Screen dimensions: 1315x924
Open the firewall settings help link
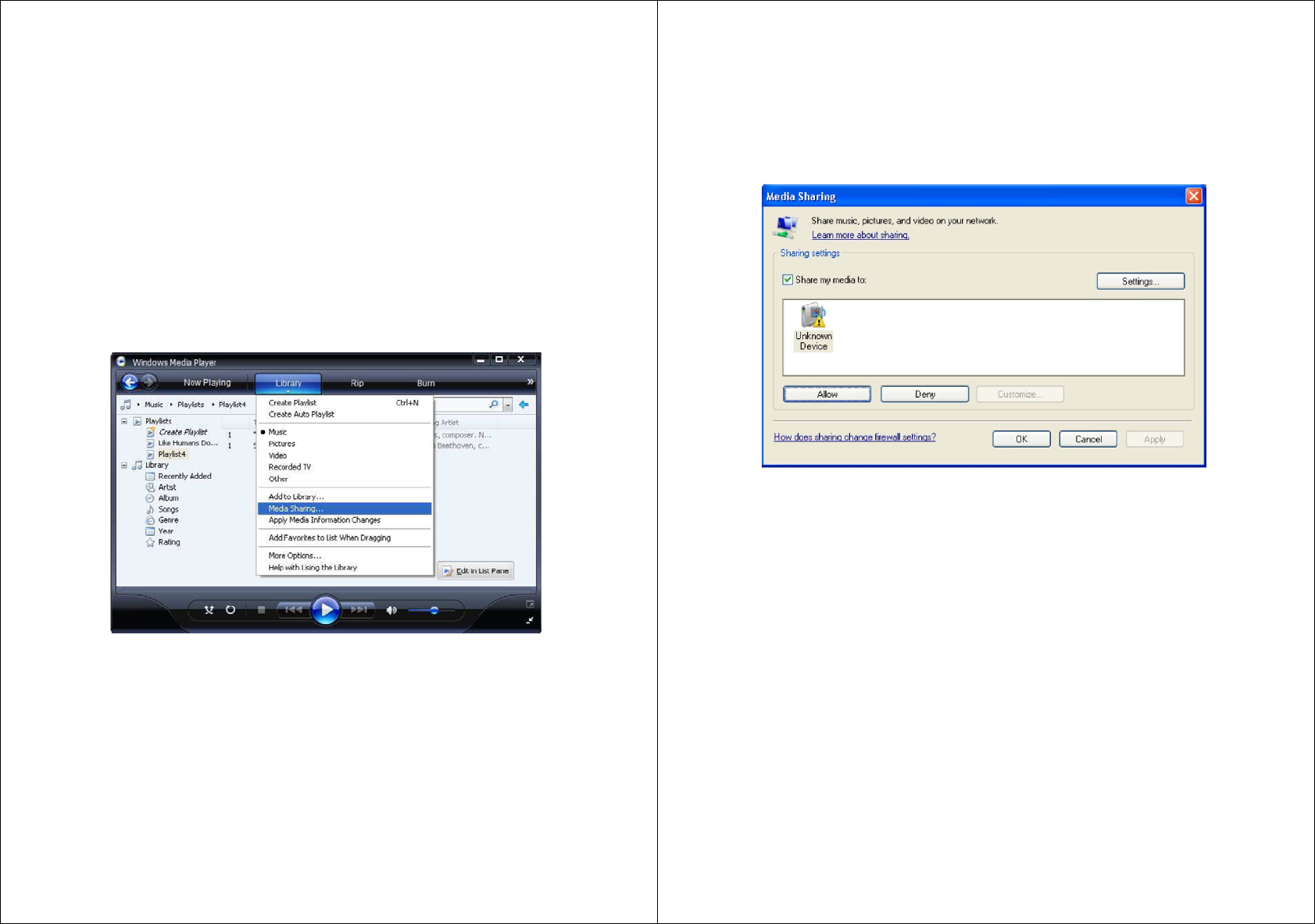click(x=855, y=437)
